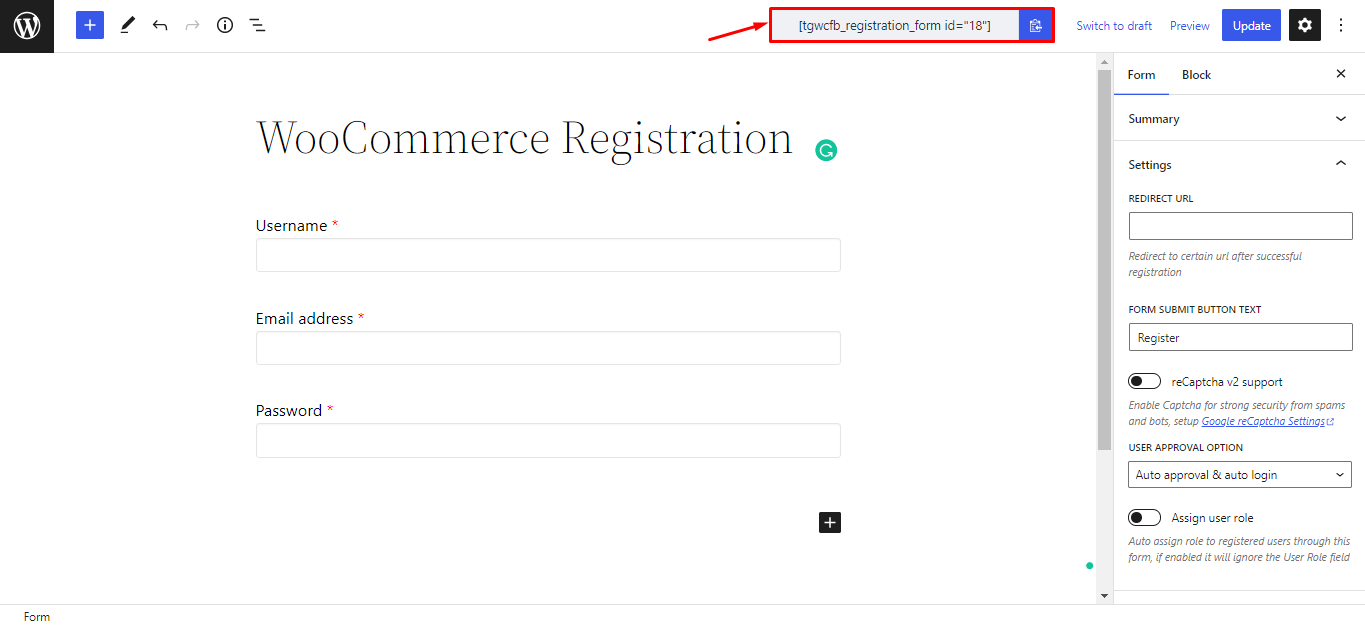
Task: Click inside the Redirect URL field
Action: [1239, 225]
